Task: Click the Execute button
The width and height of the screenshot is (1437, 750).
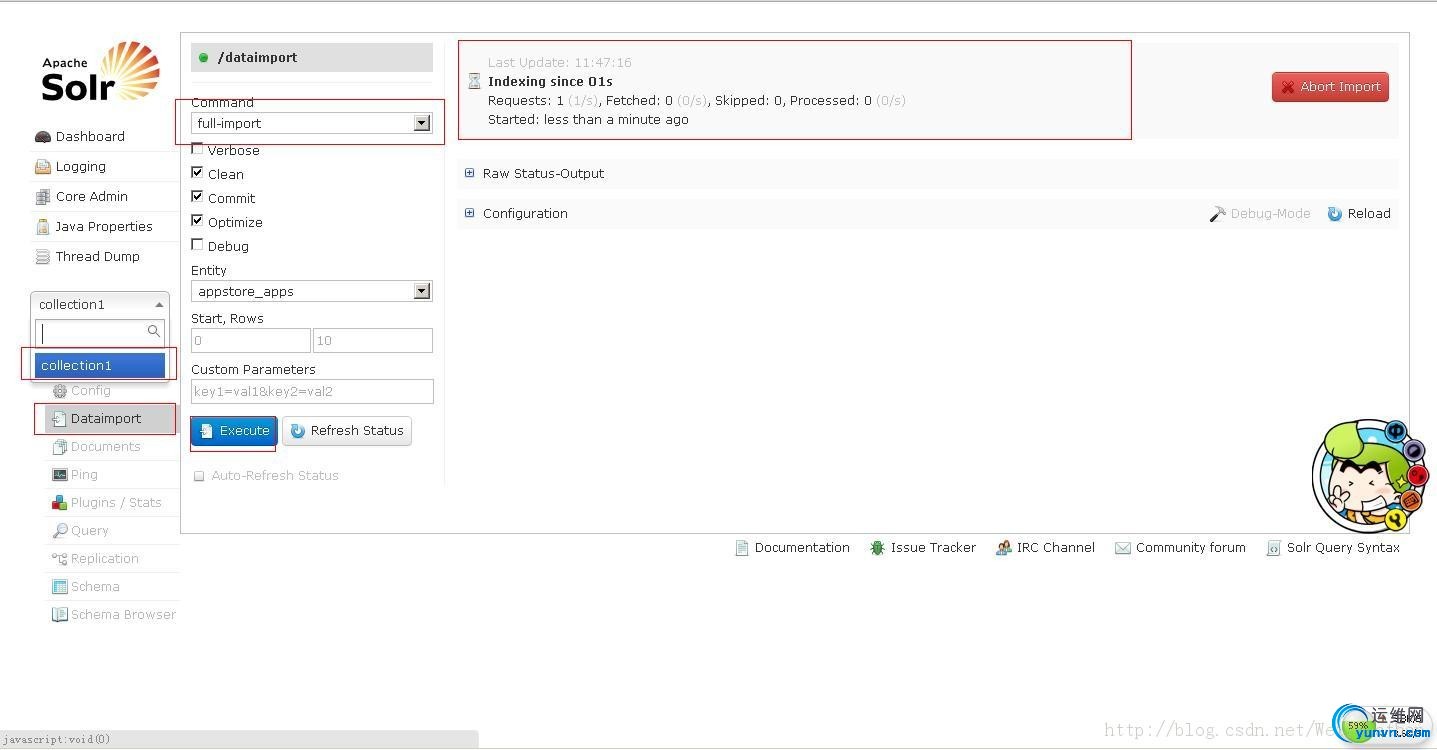Action: click(x=234, y=431)
